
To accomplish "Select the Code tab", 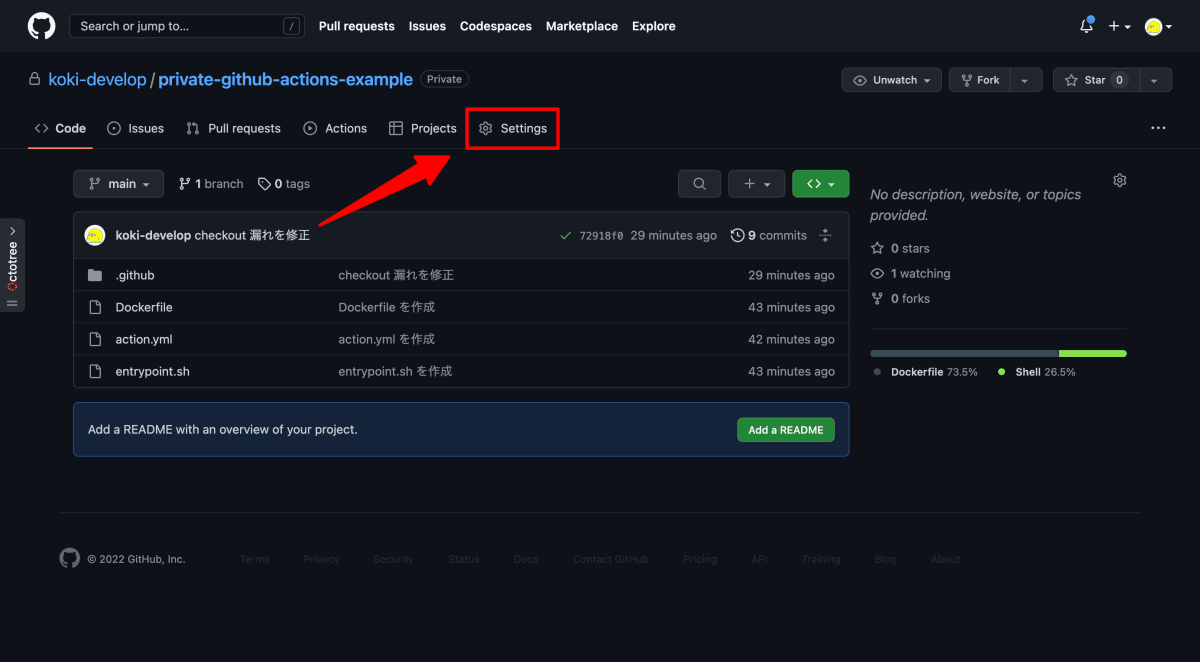I will [60, 128].
